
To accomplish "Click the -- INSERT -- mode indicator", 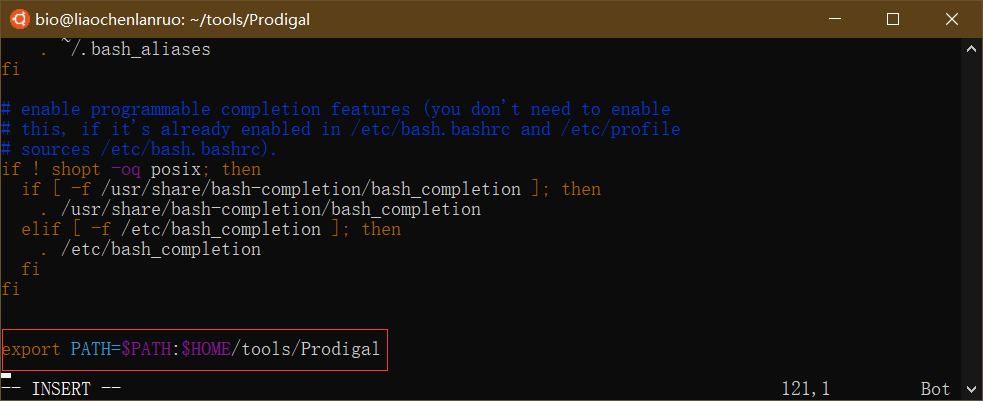I will [x=61, y=388].
